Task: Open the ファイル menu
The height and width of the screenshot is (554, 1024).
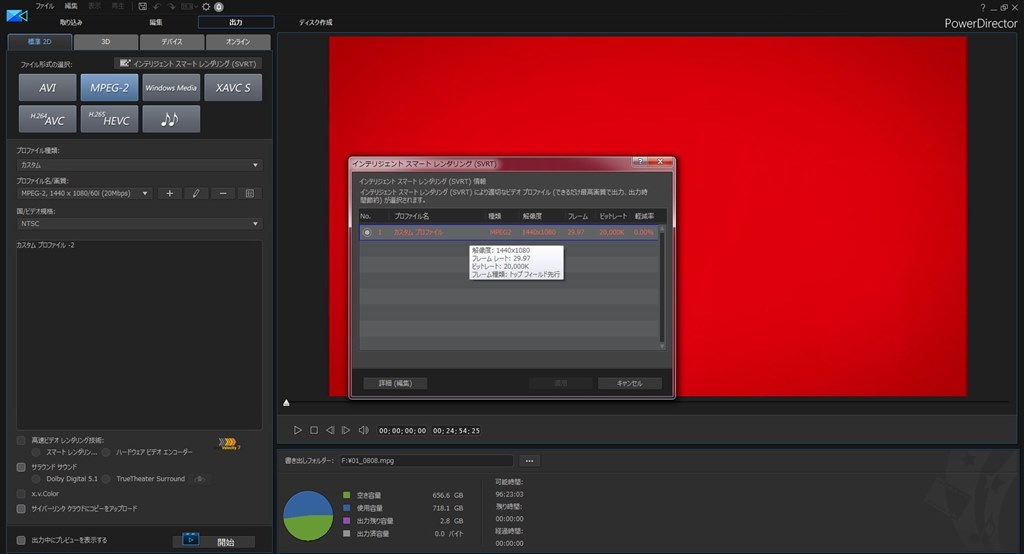Action: tap(44, 6)
